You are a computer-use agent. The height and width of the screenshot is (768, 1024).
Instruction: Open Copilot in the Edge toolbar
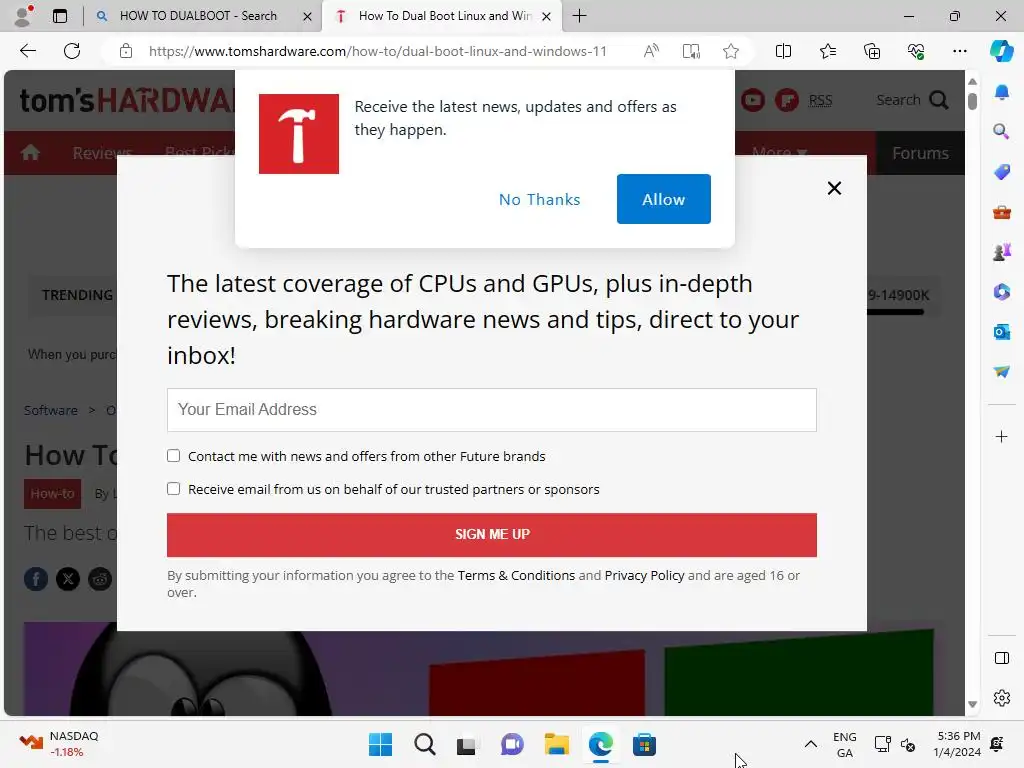click(1001, 51)
